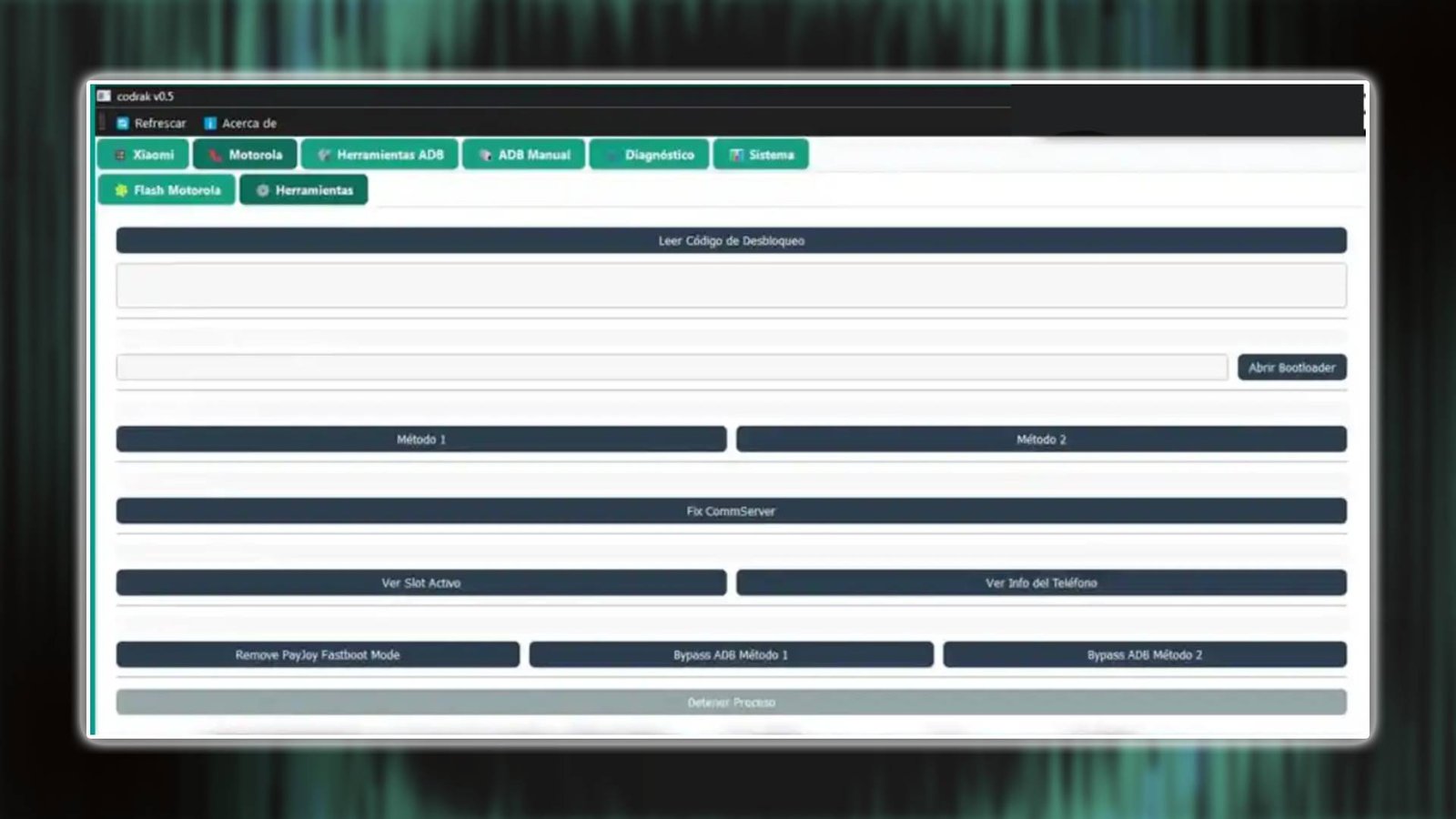Focus the unlock code input field beside Abrir Bootloader
This screenshot has width=1456, height=819.
click(672, 368)
